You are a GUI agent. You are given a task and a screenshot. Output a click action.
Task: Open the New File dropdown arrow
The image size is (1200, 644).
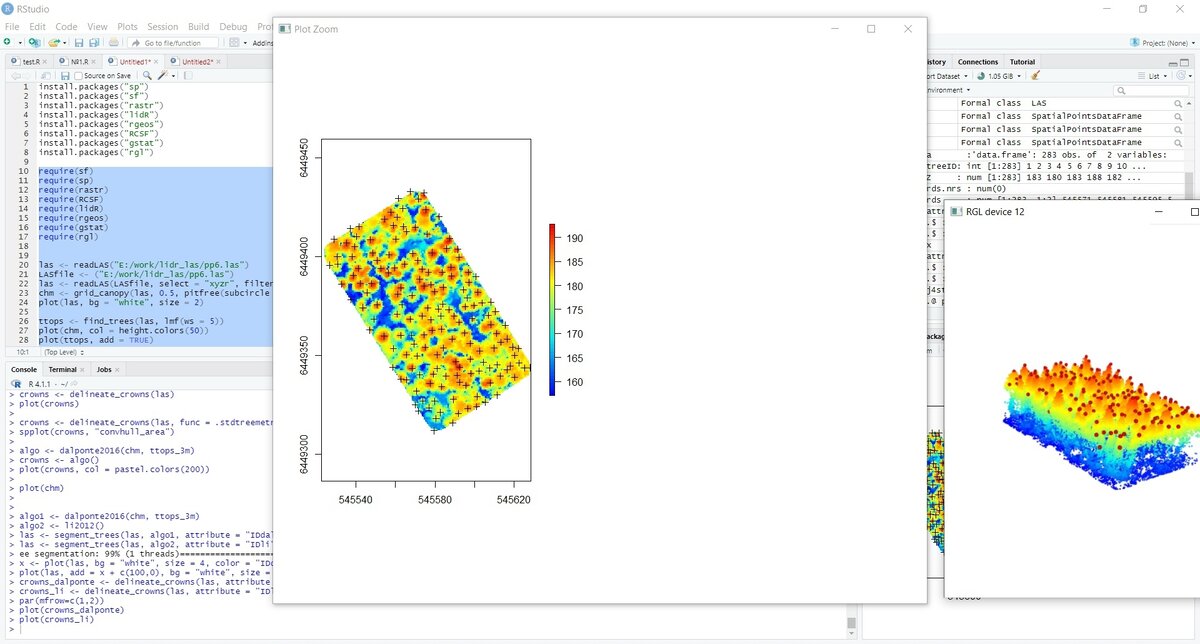(18, 43)
